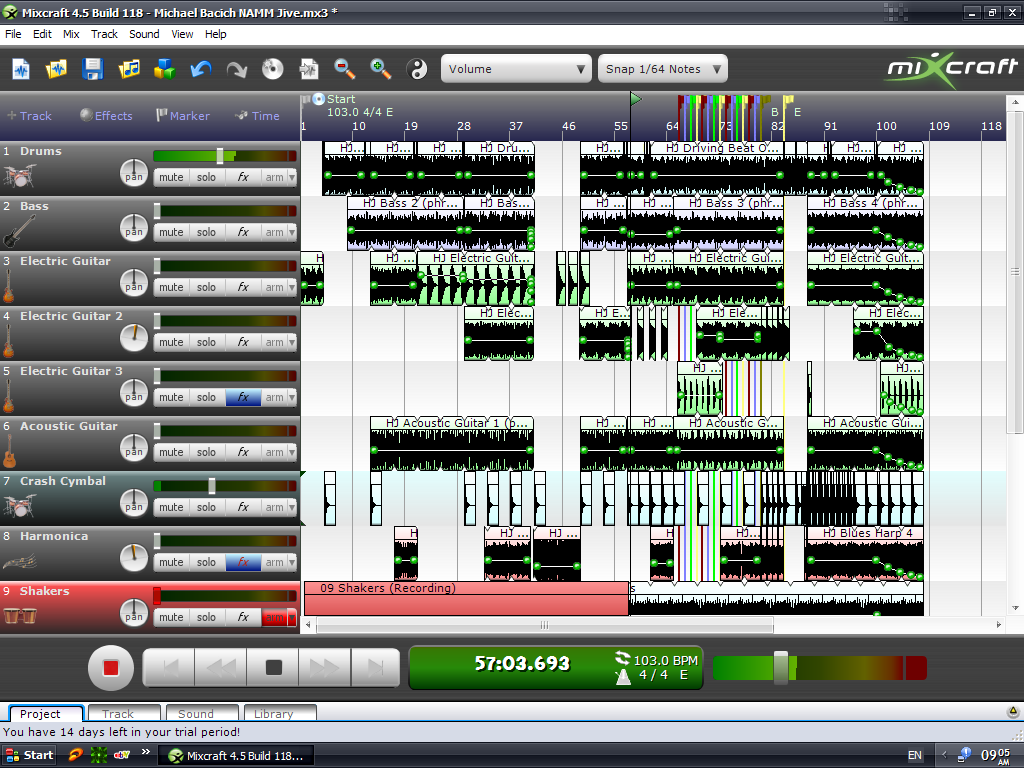
Task: Mute the Drums track
Action: pos(171,177)
